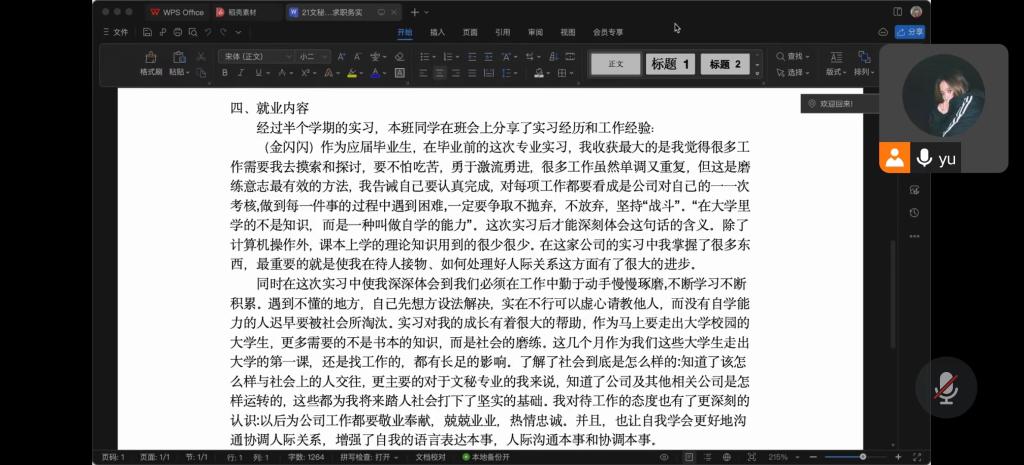Click the center text alignment icon
1024x465 pixels.
[440, 73]
